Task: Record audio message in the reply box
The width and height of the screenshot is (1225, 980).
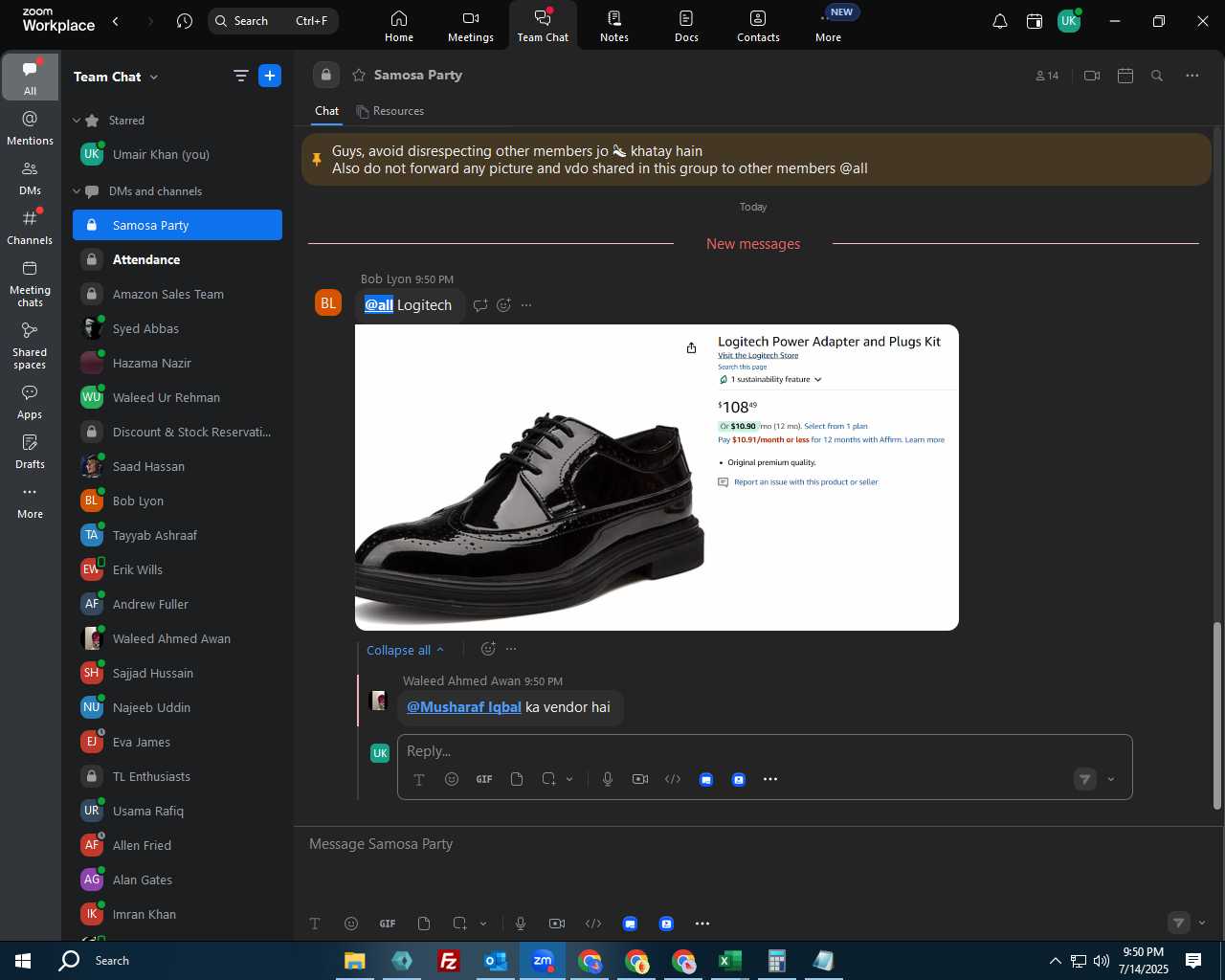Action: pos(608,779)
